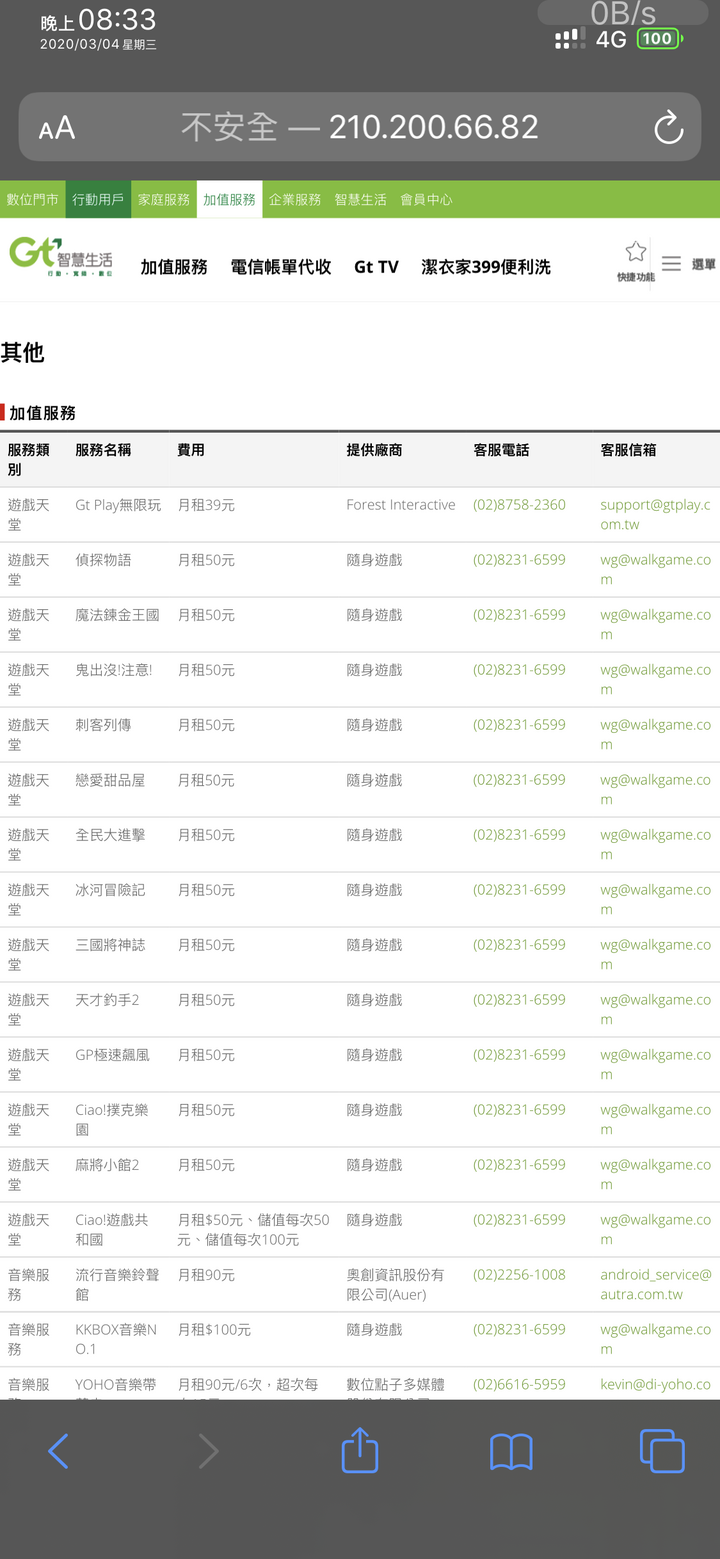Tap the star quick-function (快捷功能) icon
The image size is (720, 1559).
click(x=635, y=261)
